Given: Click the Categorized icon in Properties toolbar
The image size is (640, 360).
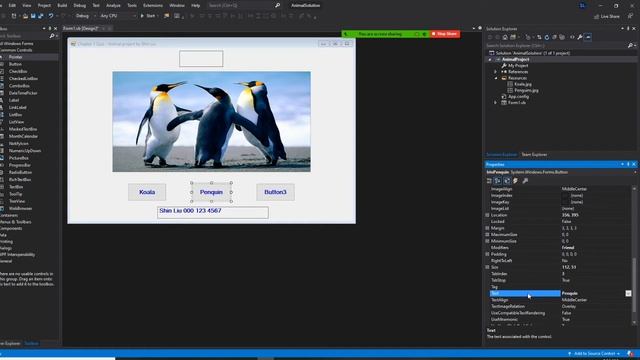Looking at the screenshot, I should pyautogui.click(x=489, y=180).
